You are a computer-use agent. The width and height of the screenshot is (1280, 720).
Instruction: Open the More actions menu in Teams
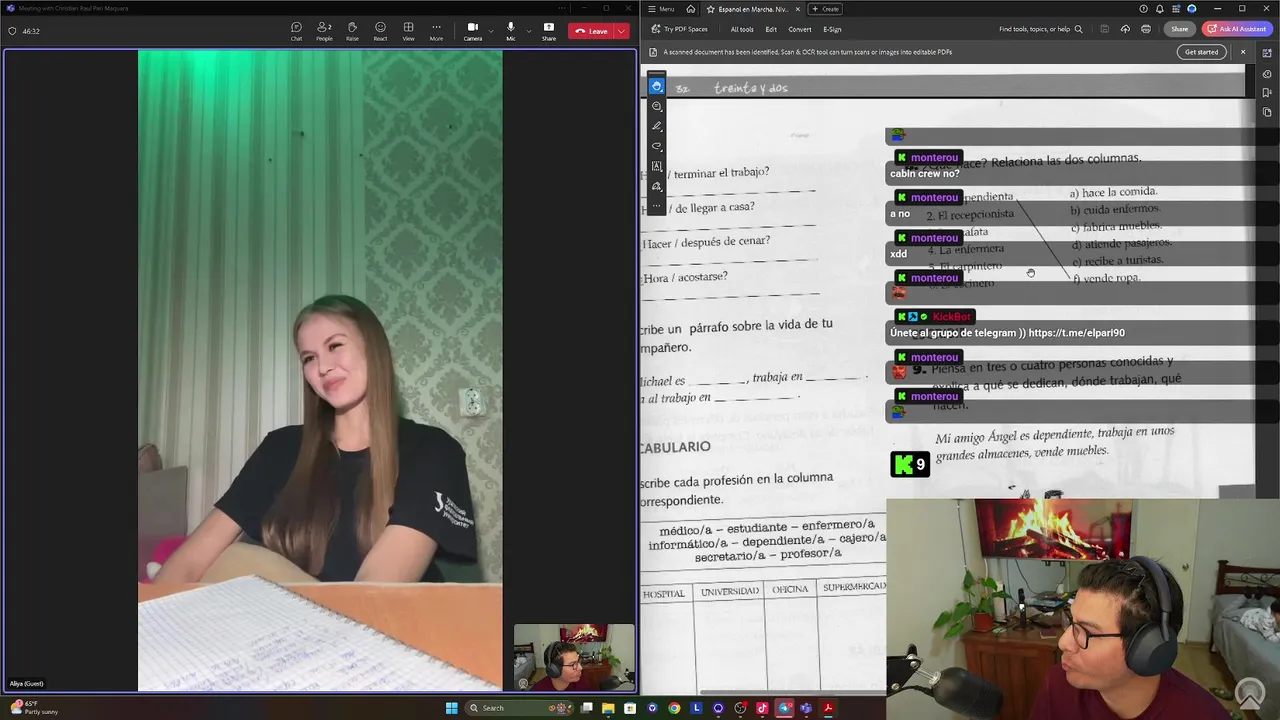tap(436, 31)
